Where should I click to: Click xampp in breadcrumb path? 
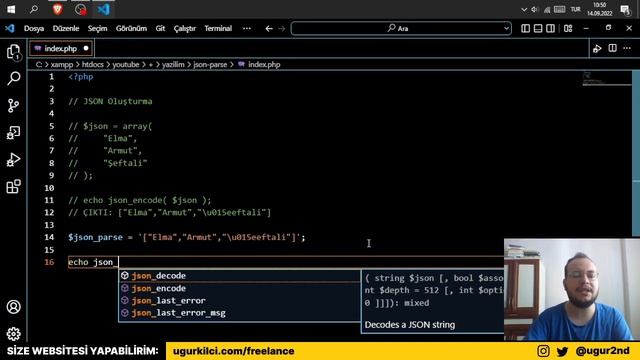[x=62, y=64]
